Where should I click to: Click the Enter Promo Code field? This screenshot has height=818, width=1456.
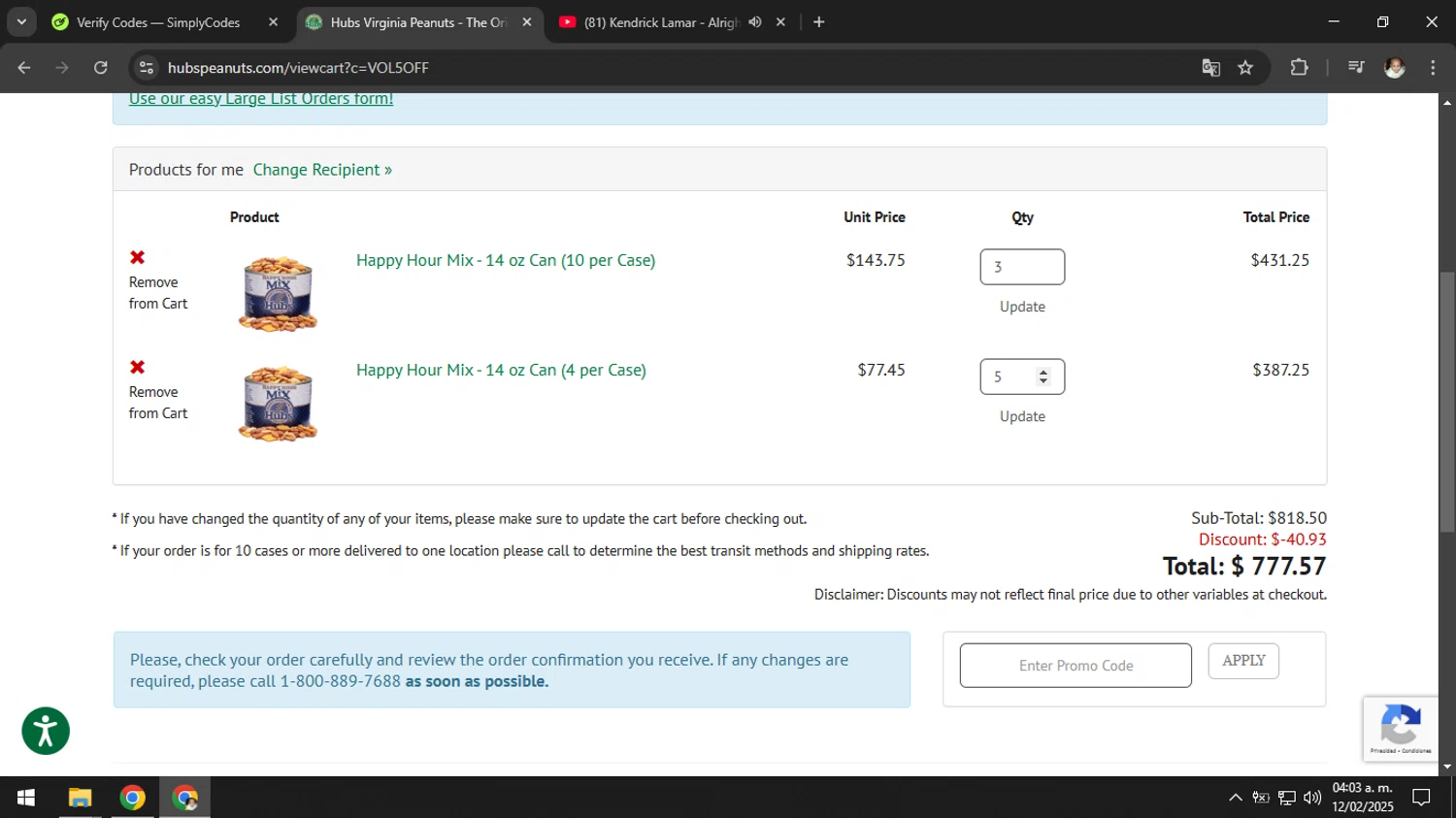point(1075,666)
